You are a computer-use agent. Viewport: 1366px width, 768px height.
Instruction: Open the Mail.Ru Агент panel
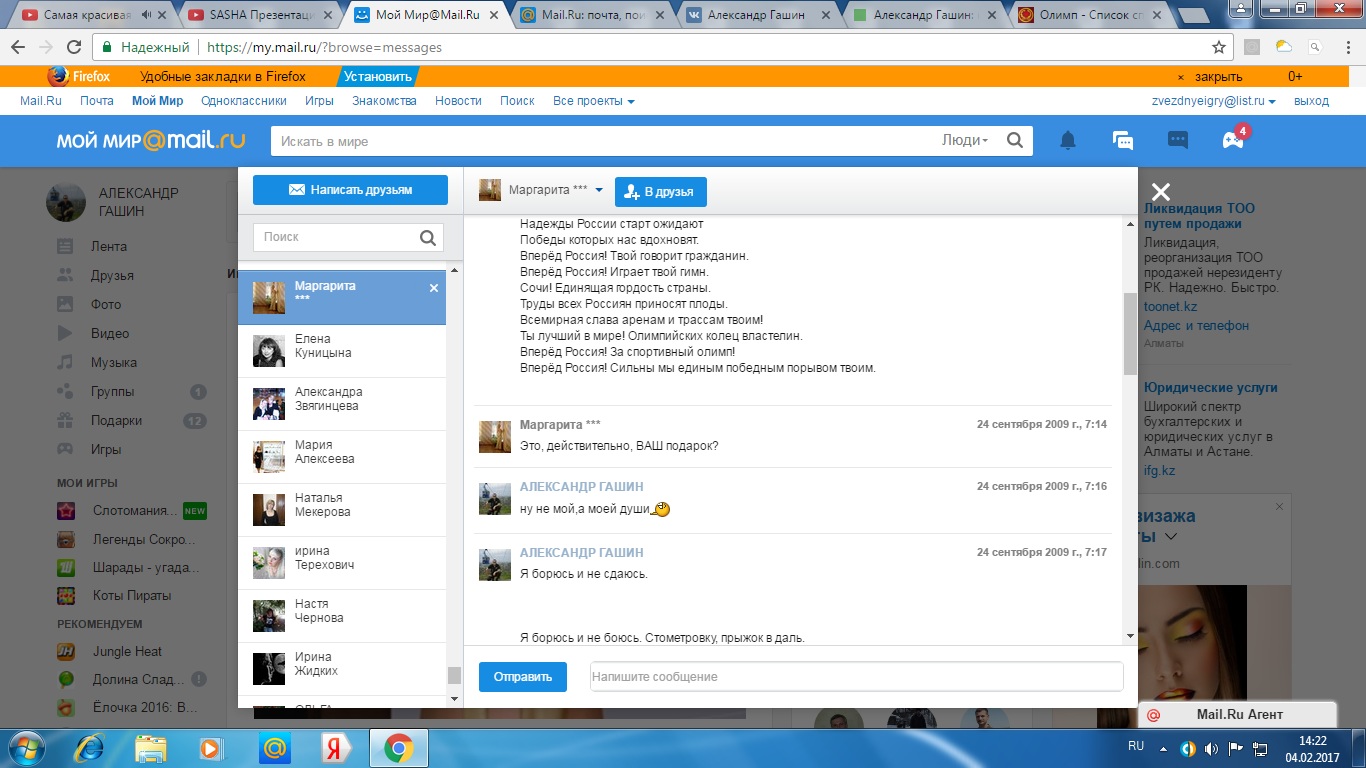point(1238,714)
